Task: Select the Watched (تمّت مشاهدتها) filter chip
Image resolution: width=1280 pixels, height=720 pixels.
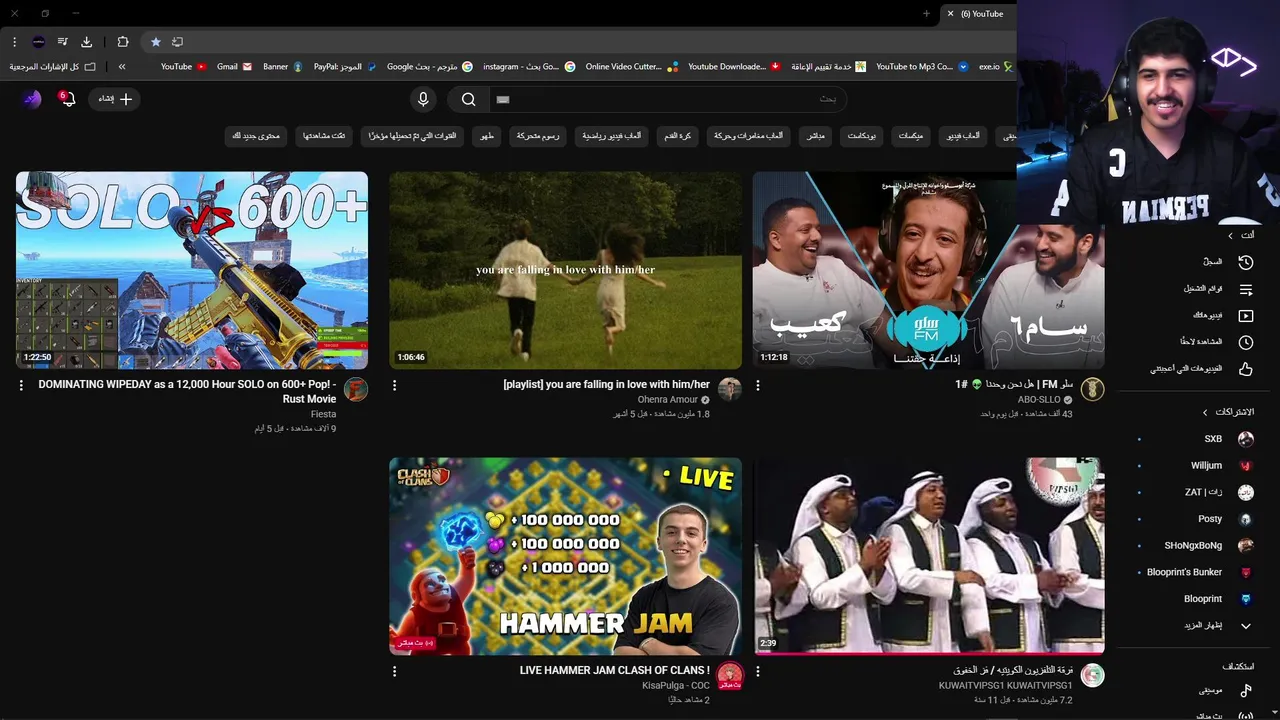Action: (325, 135)
